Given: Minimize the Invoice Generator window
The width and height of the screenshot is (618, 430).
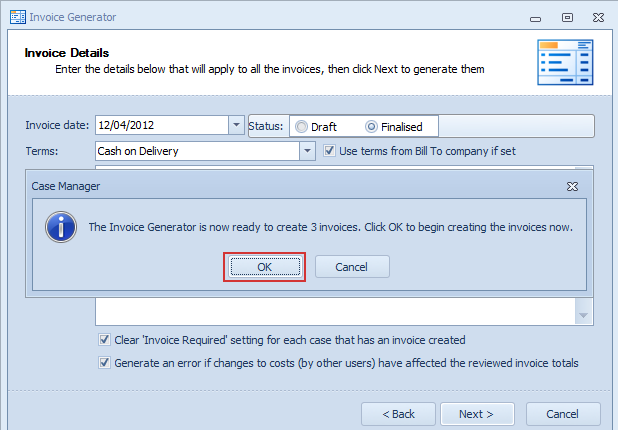Looking at the screenshot, I should 535,19.
